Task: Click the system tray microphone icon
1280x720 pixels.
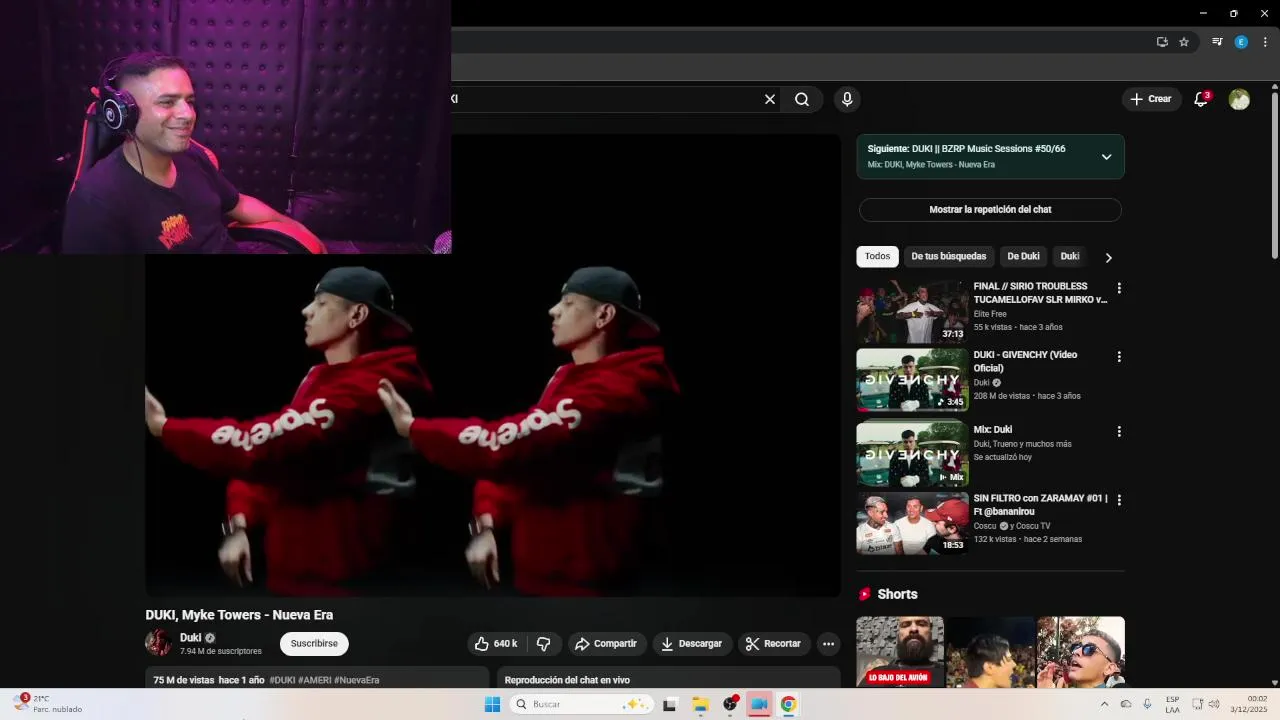Action: 1147,704
